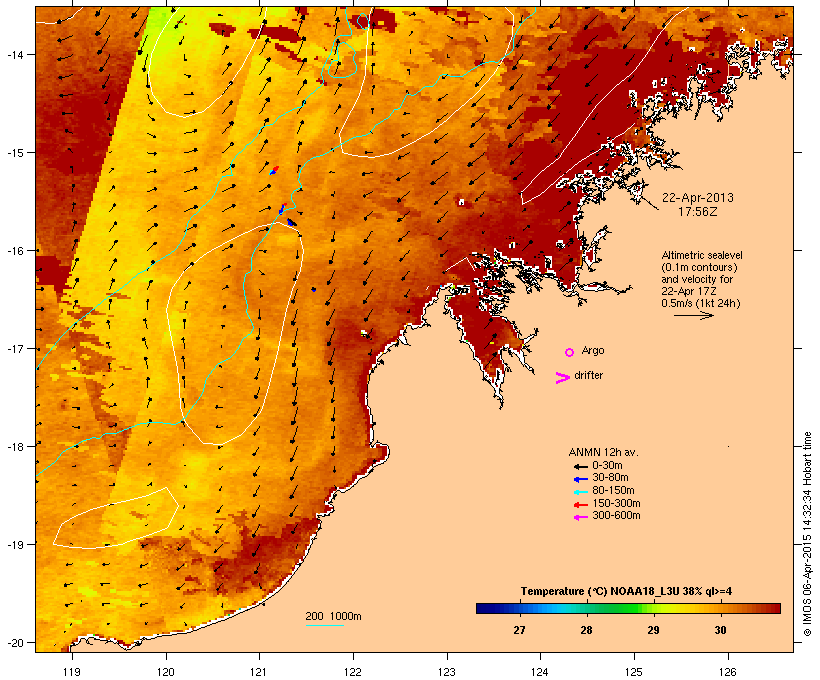The width and height of the screenshot is (820, 680).
Task: Click the '0-30m' depth label
Action: (x=607, y=466)
